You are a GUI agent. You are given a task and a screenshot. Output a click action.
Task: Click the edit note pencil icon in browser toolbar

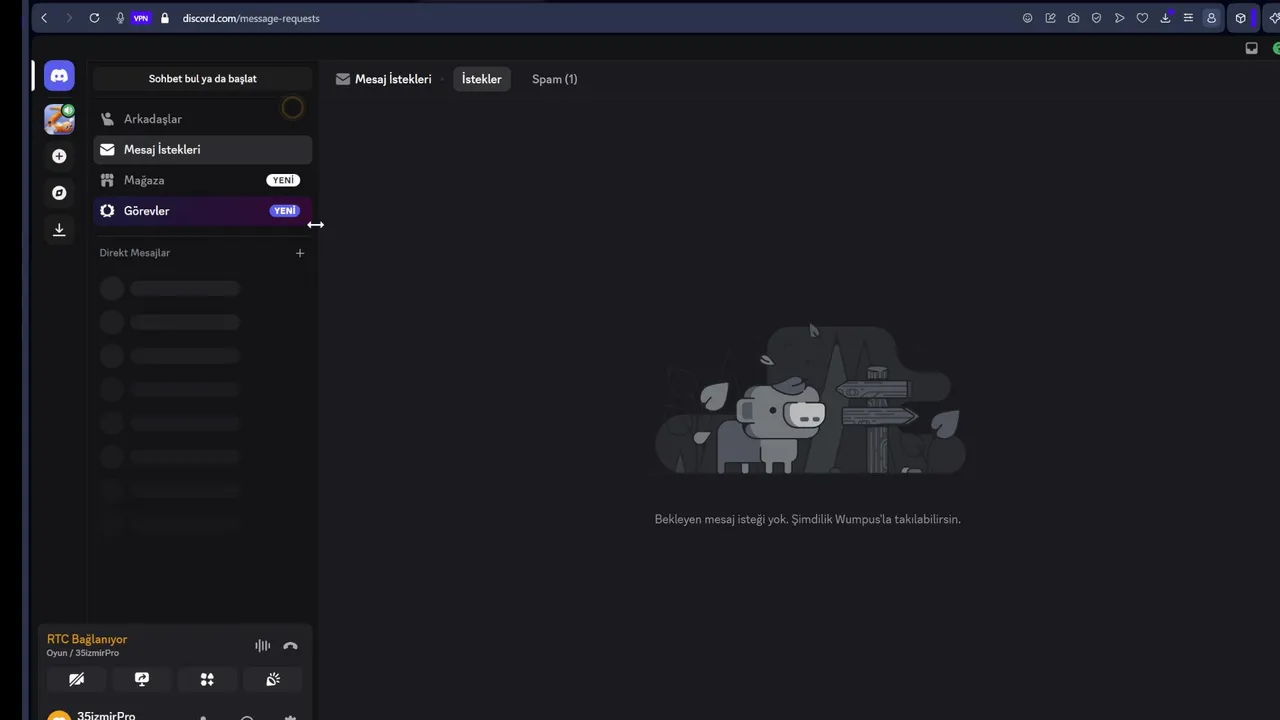pyautogui.click(x=1050, y=18)
